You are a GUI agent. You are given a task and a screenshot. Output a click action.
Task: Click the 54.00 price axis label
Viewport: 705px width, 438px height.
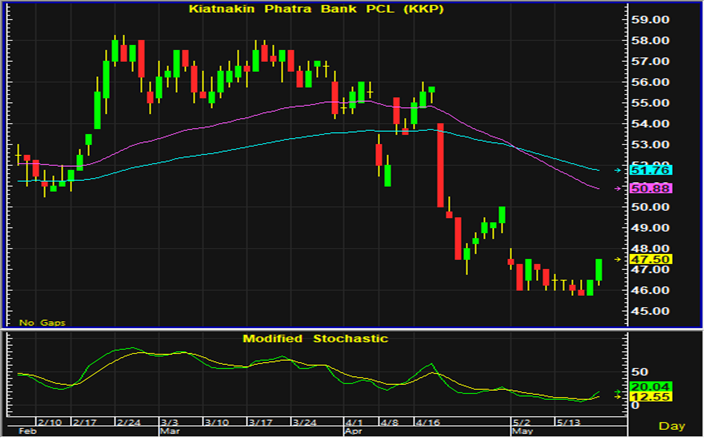[x=650, y=124]
